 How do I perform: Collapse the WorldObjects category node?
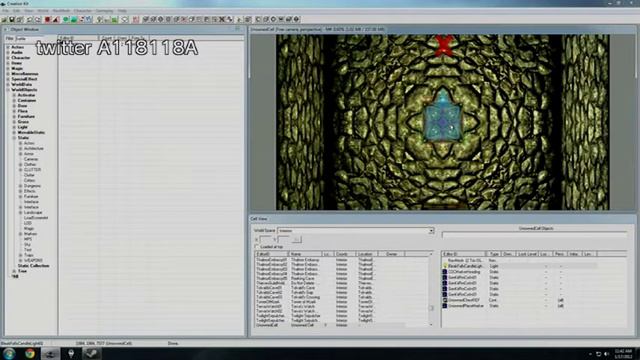pos(8,90)
